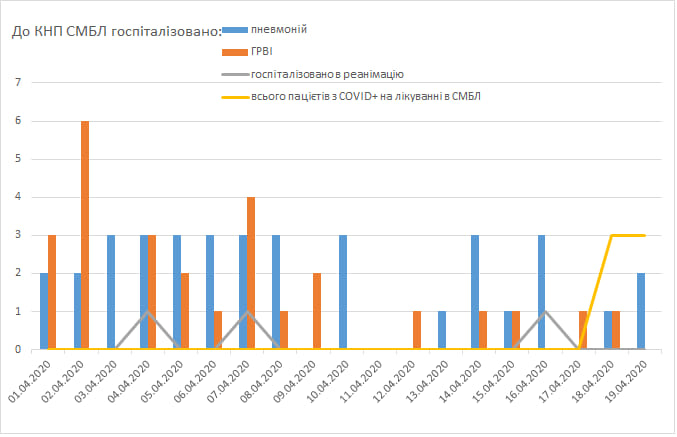Click the 01.04.2020 date axis label

pyautogui.click(x=28, y=383)
